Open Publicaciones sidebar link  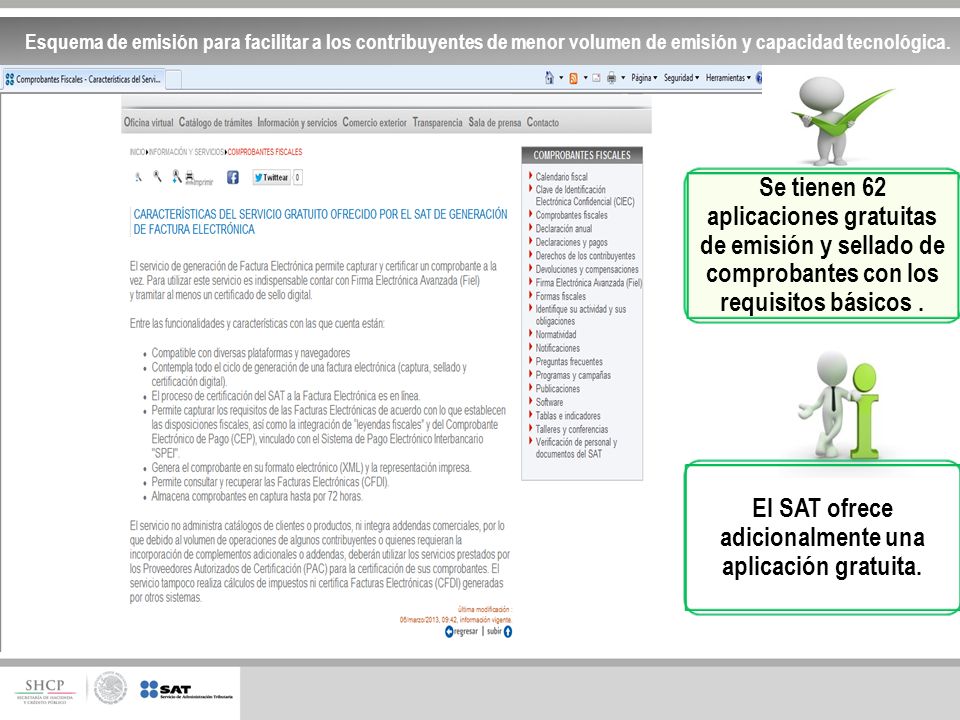(x=557, y=388)
